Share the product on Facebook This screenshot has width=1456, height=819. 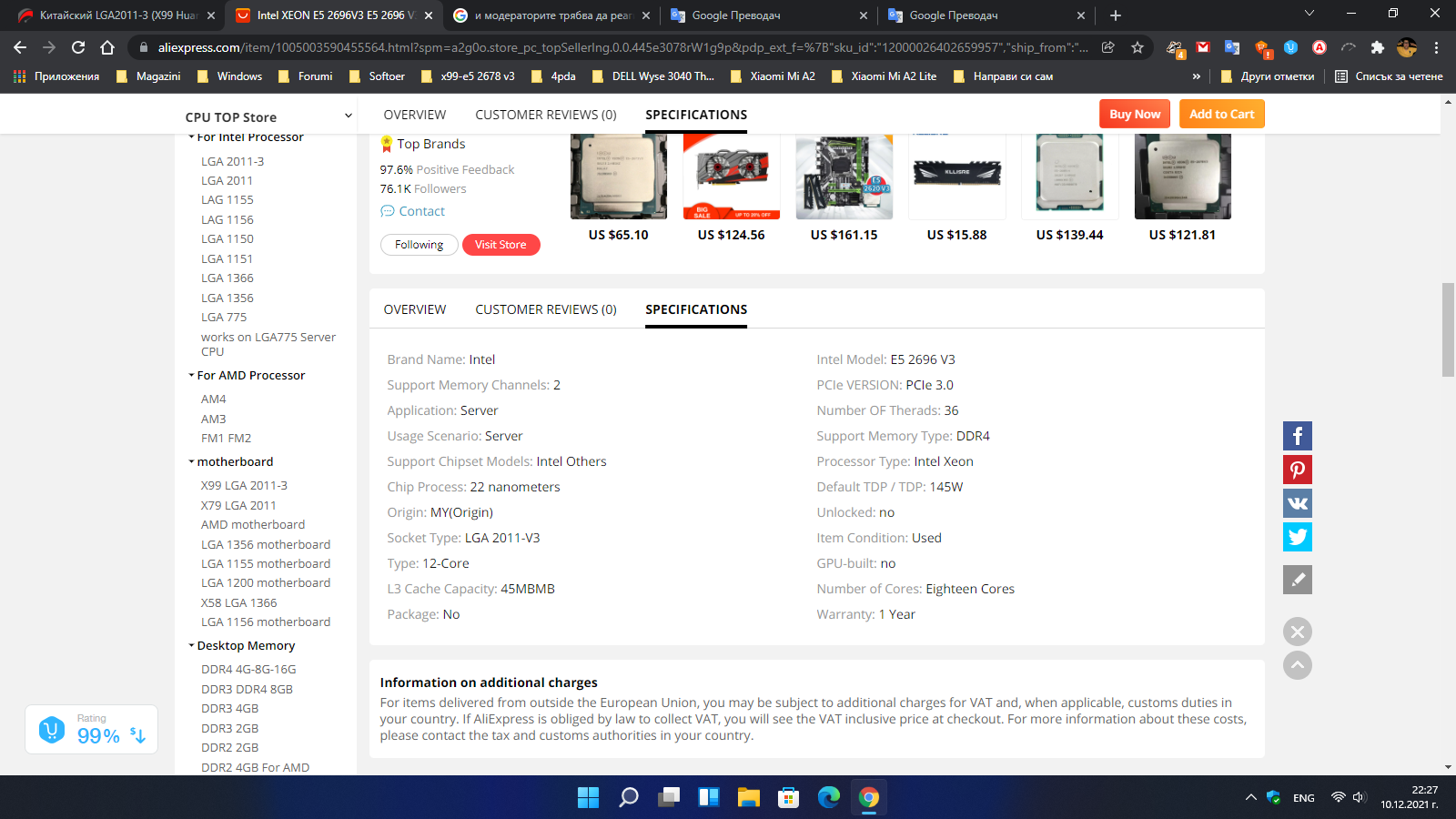click(x=1298, y=436)
